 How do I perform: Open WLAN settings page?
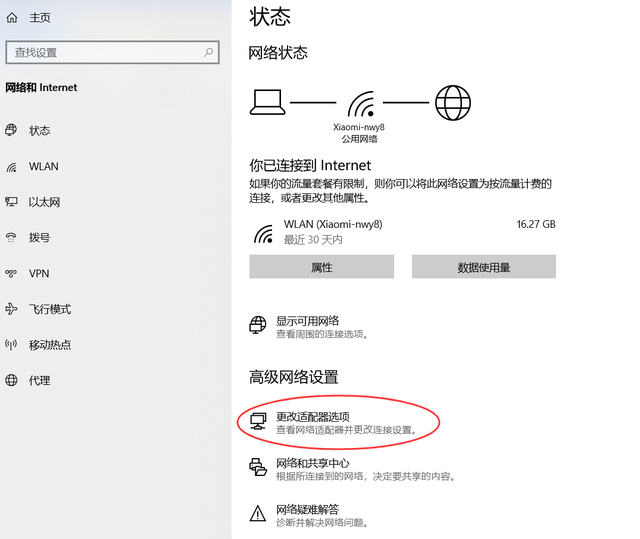click(x=43, y=166)
